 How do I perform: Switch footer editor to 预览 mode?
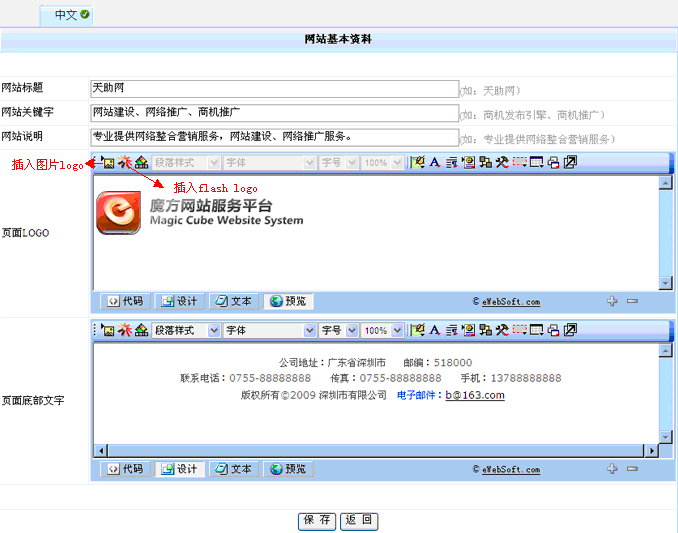(288, 469)
